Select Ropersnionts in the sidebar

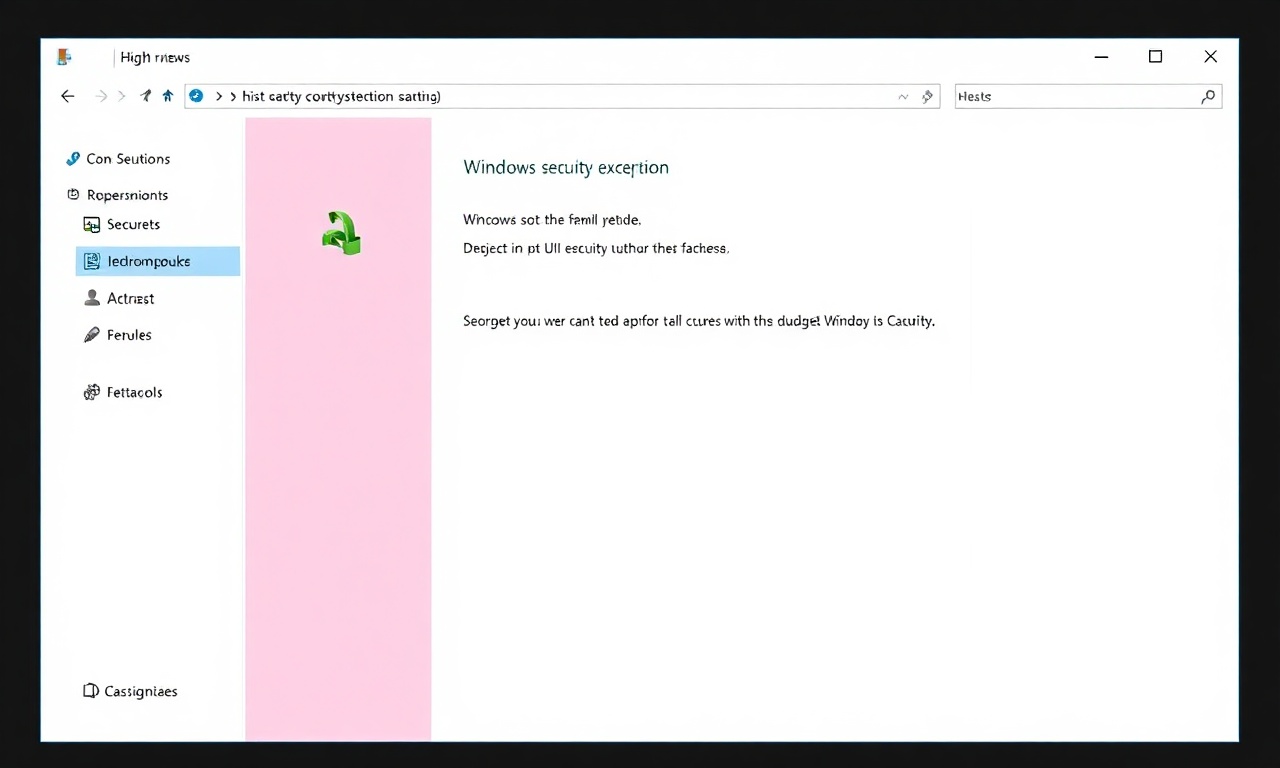tap(127, 195)
